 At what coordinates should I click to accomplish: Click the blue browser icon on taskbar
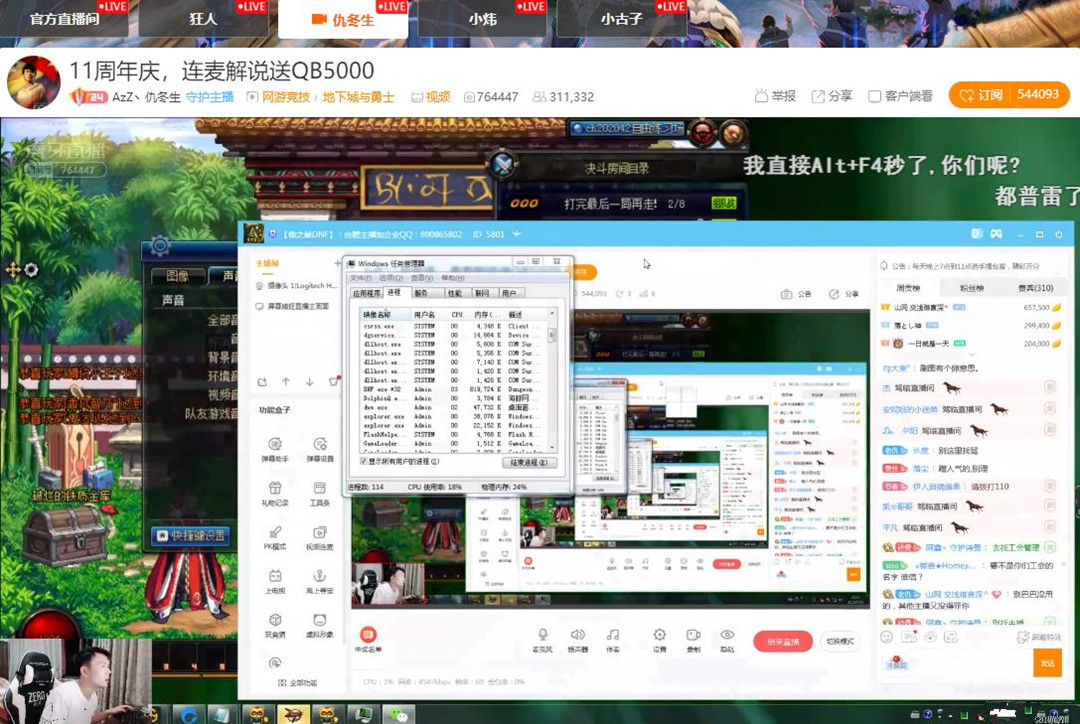point(189,715)
